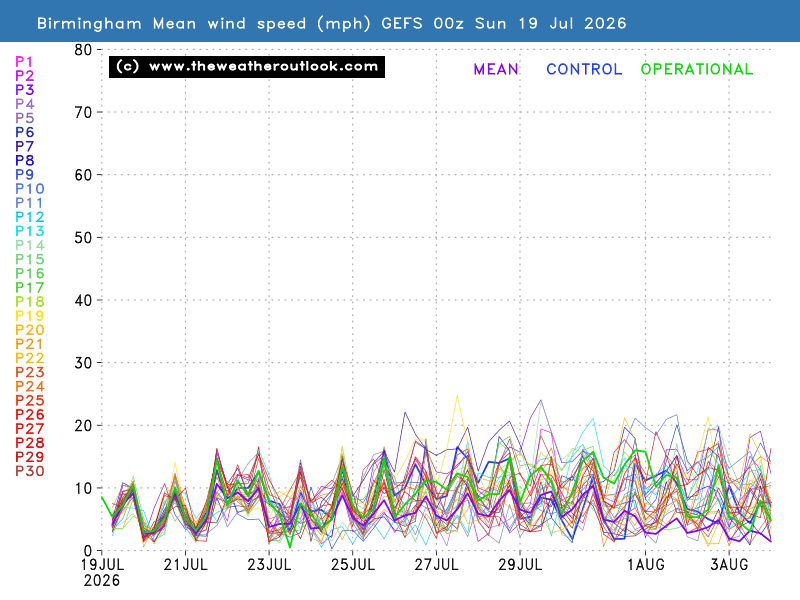Select the P15 legend entry
800x600 pixels.
tap(30, 259)
